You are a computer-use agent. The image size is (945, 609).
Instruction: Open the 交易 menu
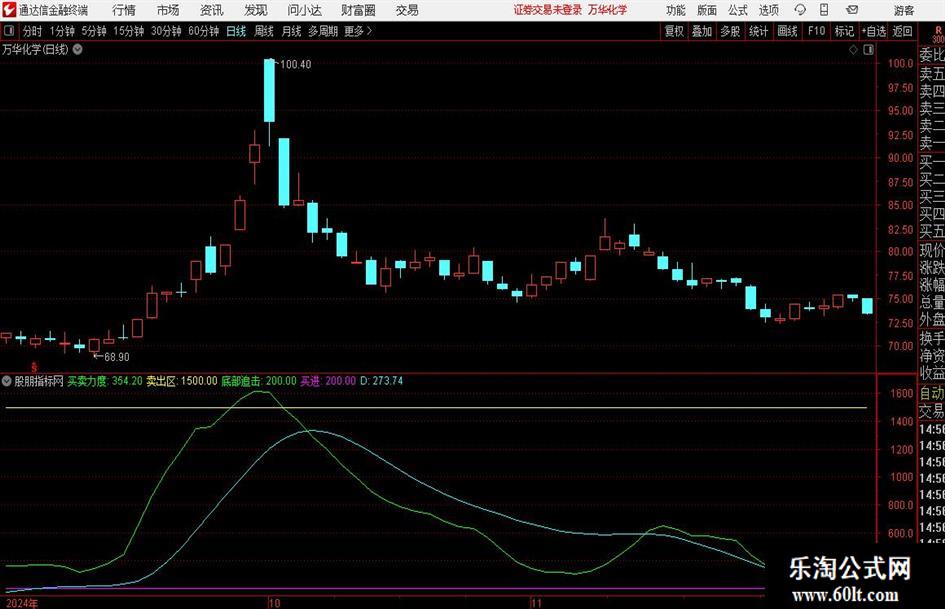point(407,10)
